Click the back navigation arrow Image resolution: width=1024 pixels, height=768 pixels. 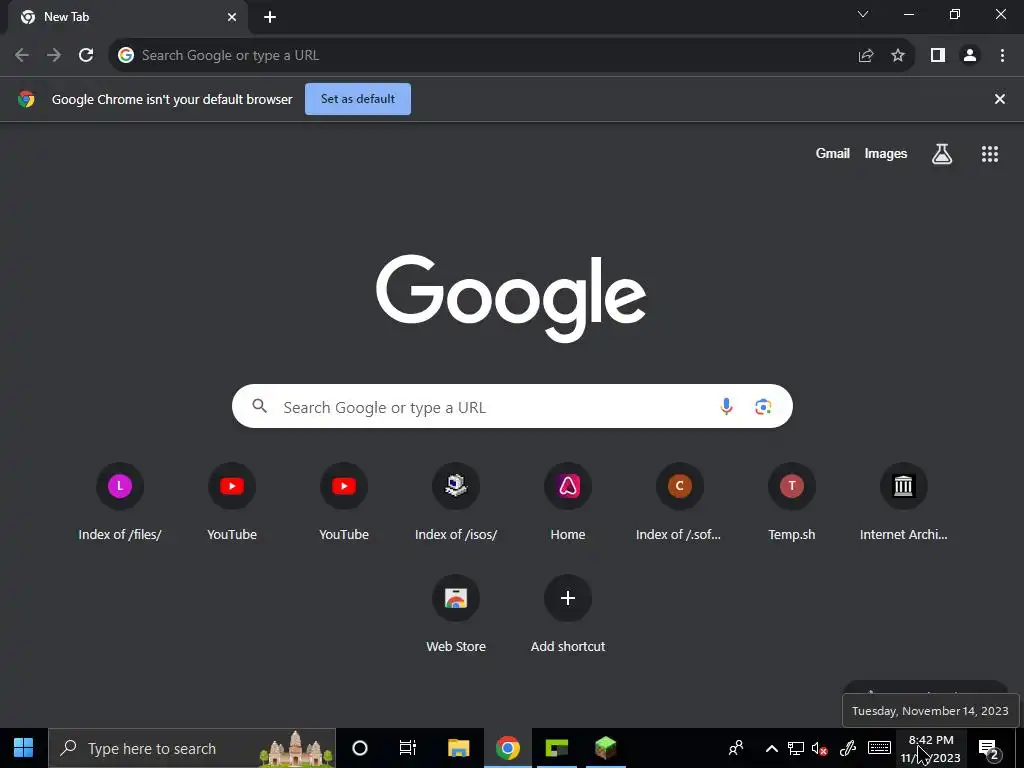pyautogui.click(x=22, y=56)
